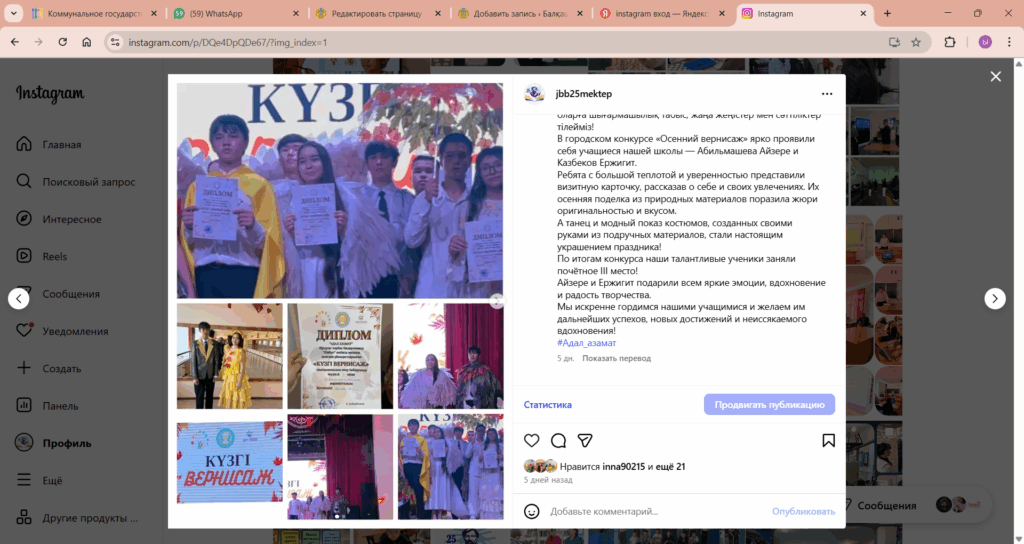Focus the Добавьте комментарий input field
1024x544 pixels.
[656, 511]
